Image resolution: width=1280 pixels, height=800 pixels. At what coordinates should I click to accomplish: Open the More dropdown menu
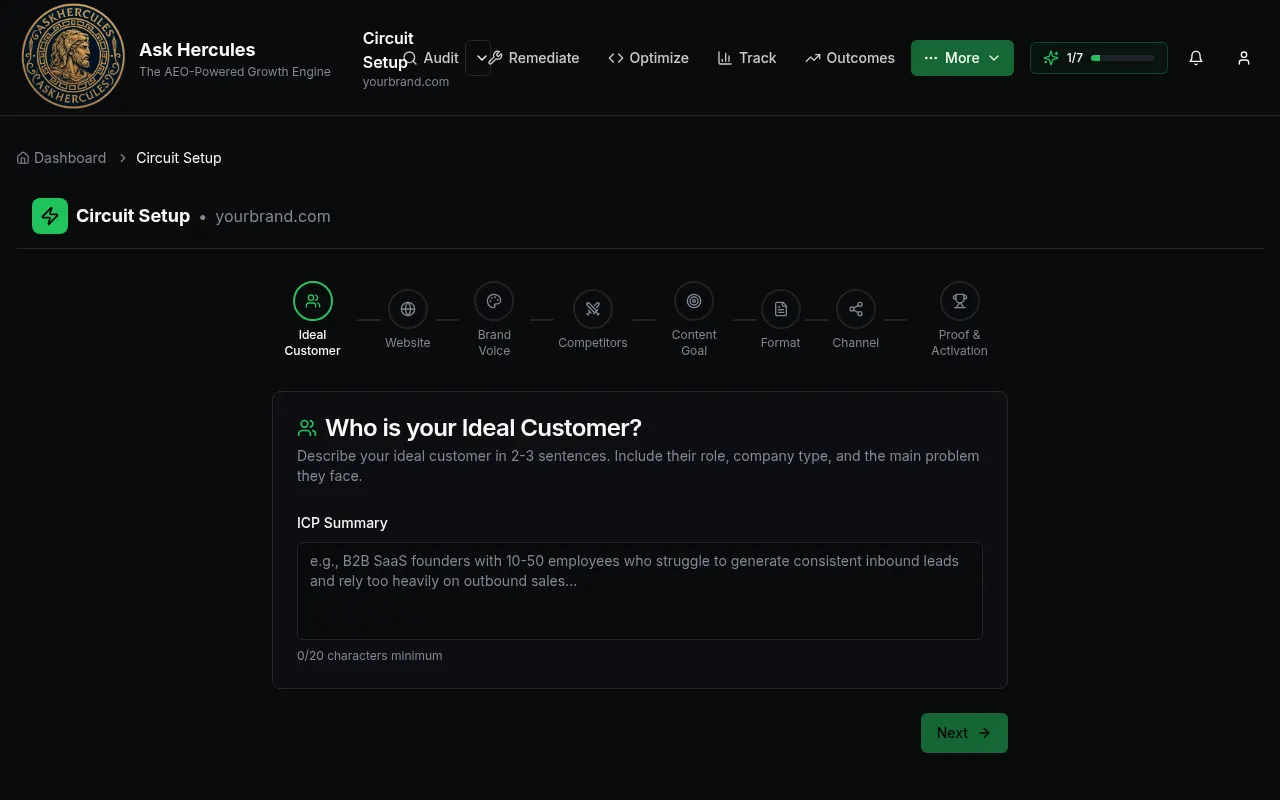point(962,58)
